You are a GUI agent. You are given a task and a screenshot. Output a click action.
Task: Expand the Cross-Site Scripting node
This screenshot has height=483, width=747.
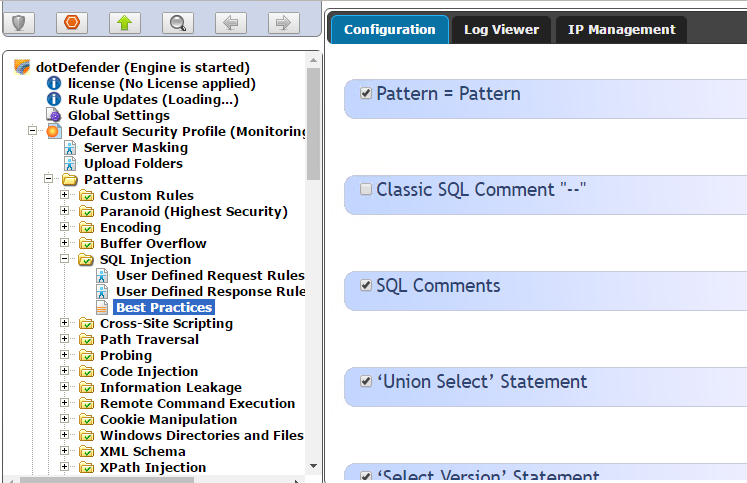tap(64, 322)
